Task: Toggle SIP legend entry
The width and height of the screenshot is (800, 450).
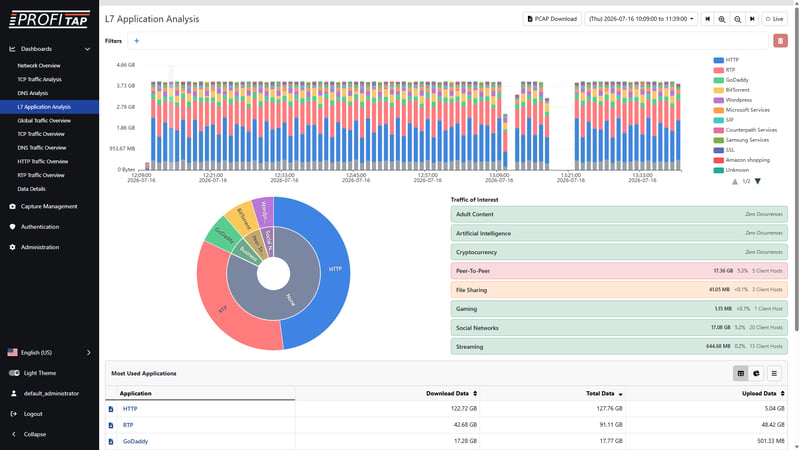Action: [723, 120]
